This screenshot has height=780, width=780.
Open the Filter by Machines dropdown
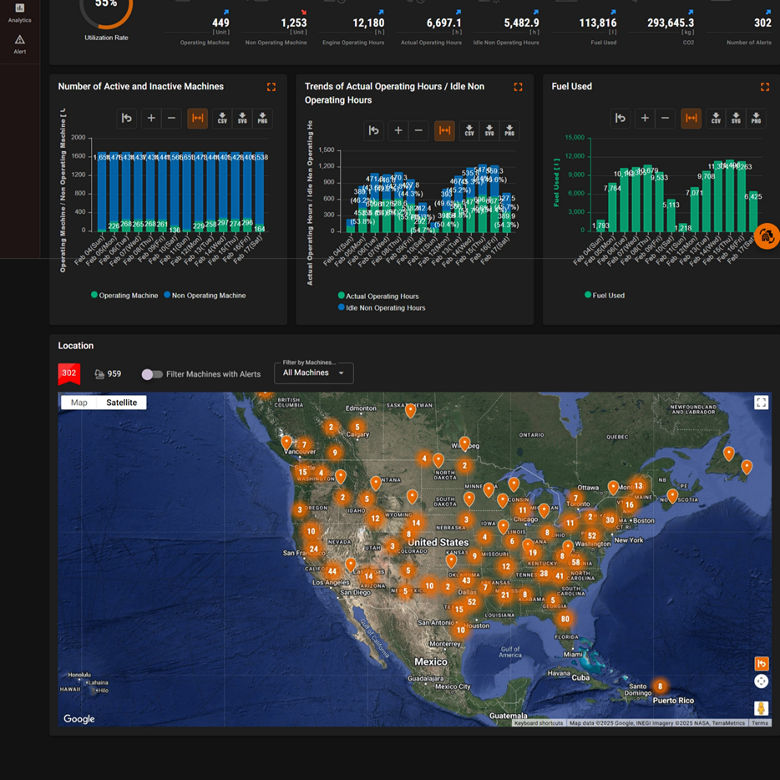click(x=314, y=373)
